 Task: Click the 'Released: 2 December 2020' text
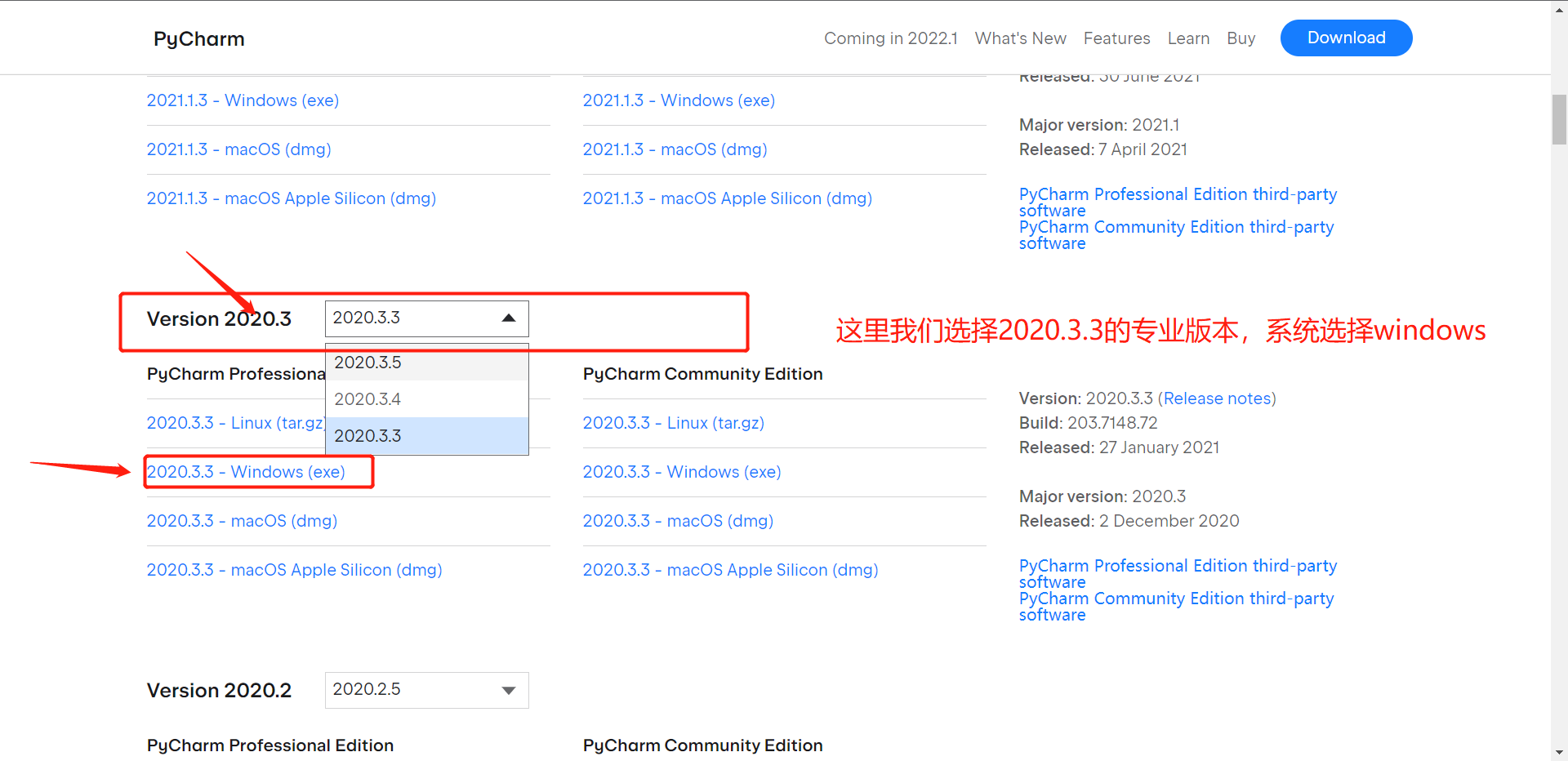1129,521
